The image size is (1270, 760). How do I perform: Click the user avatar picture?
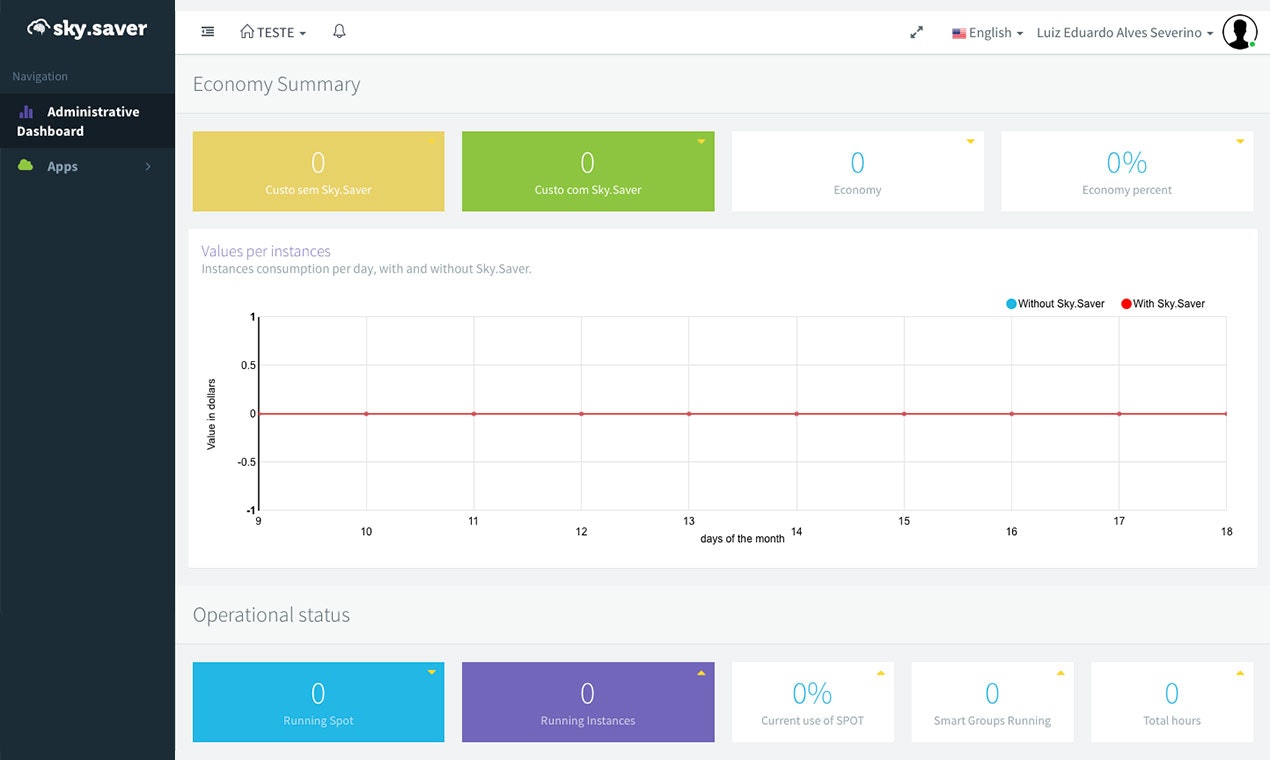(x=1240, y=32)
